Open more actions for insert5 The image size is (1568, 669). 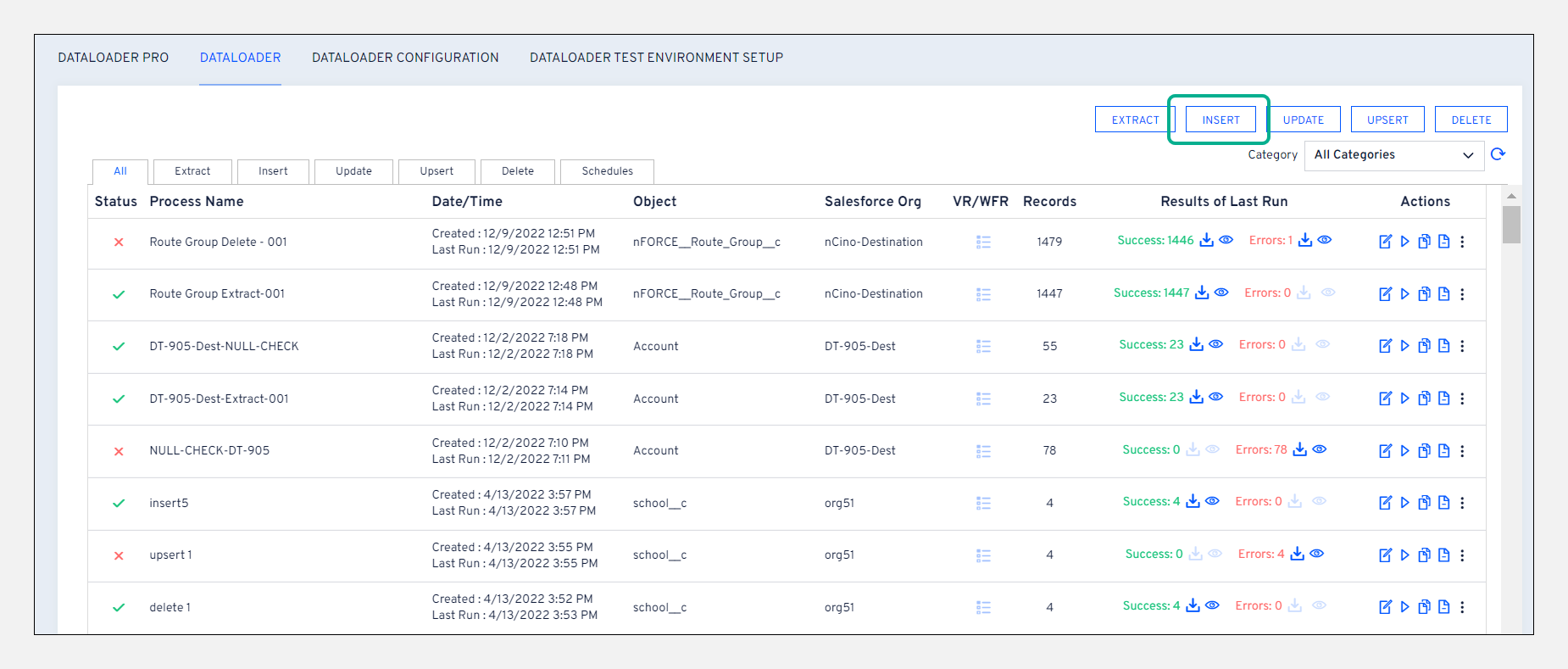1462,503
